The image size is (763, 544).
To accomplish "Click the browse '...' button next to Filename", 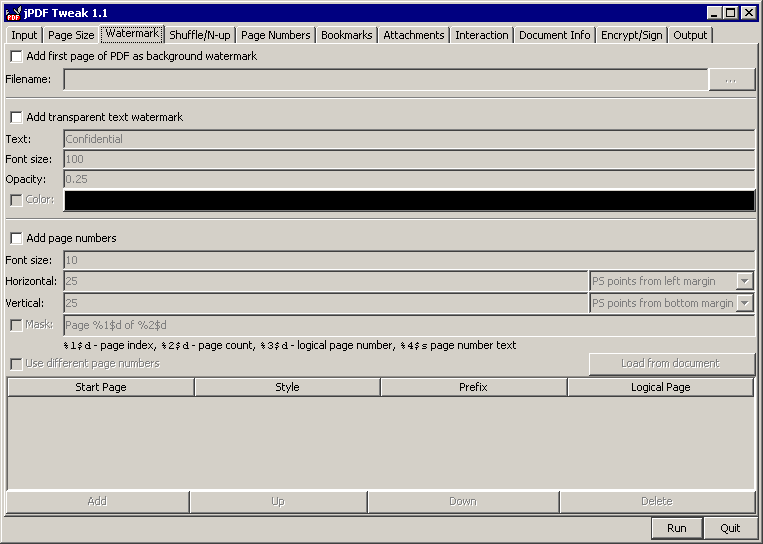I will click(731, 80).
